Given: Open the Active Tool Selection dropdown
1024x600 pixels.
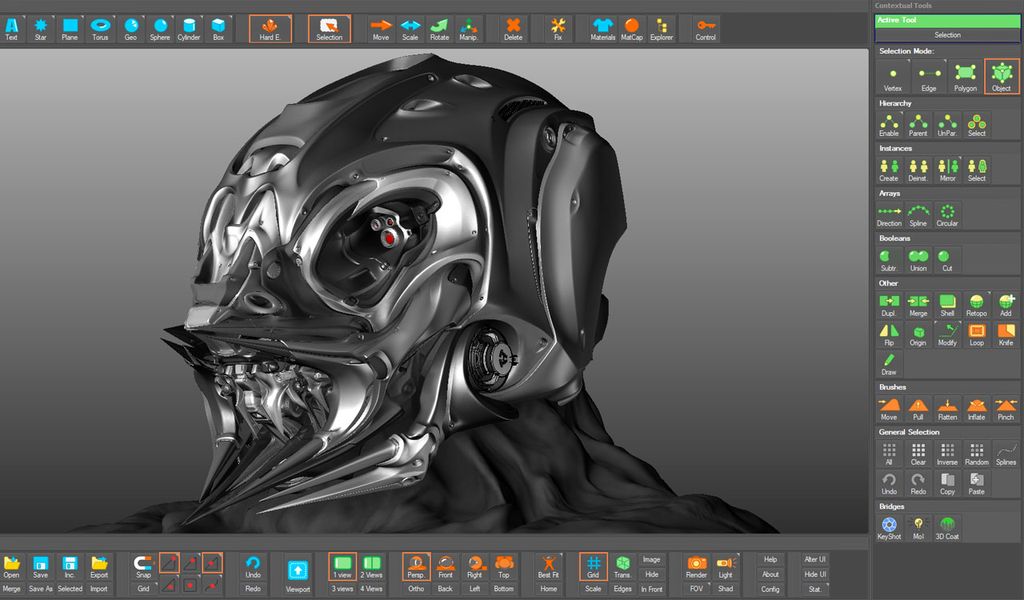Looking at the screenshot, I should pyautogui.click(x=946, y=36).
